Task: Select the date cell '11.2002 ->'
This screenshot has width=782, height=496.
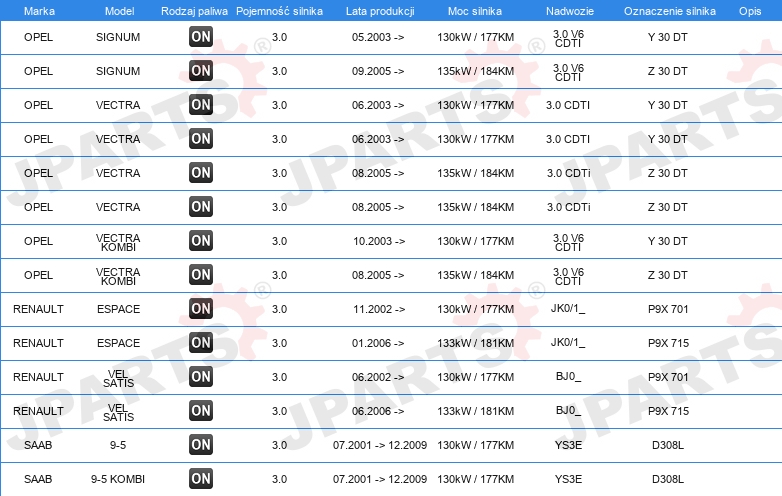Action: (x=379, y=309)
